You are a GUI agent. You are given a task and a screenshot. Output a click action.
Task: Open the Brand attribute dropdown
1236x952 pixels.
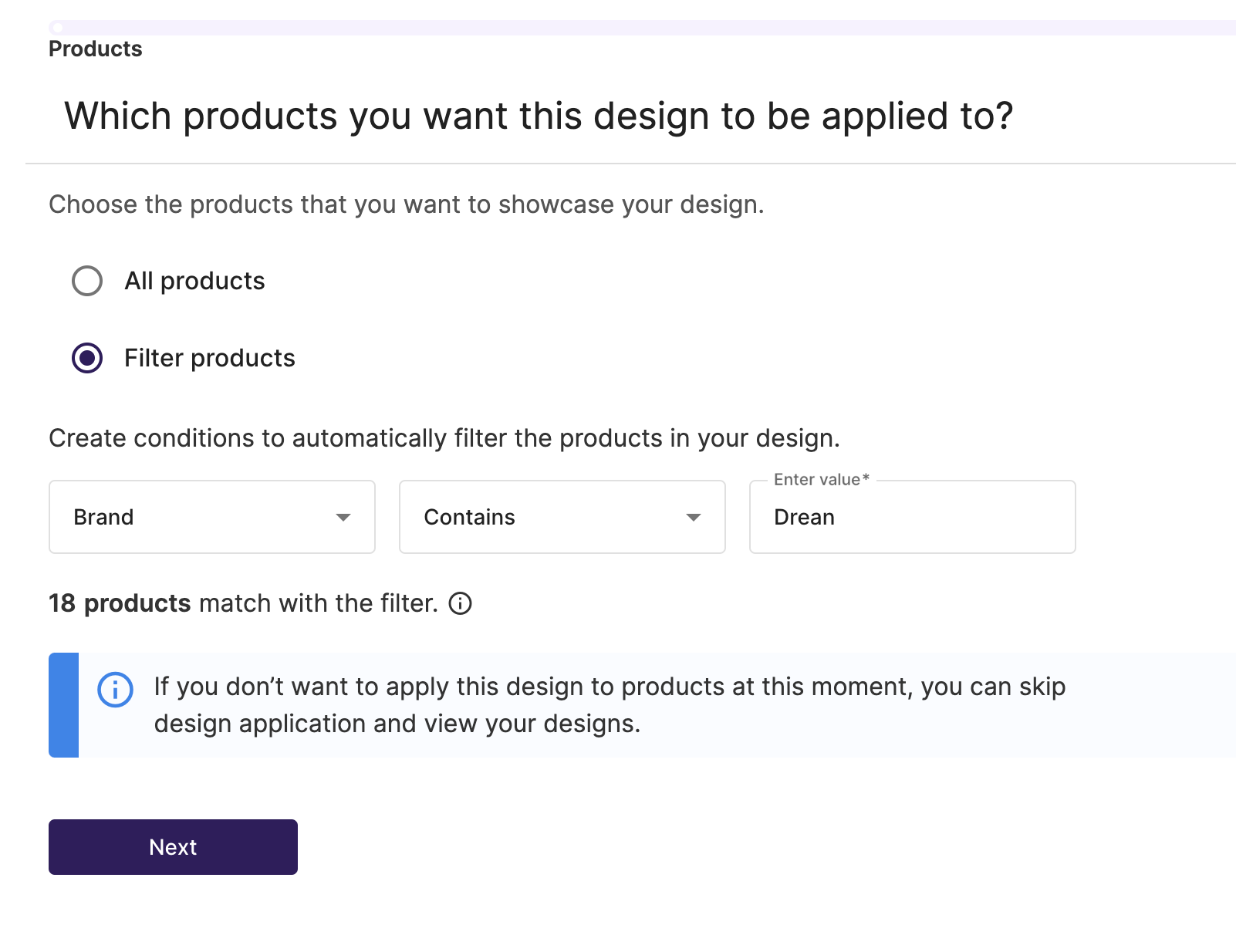coord(212,517)
